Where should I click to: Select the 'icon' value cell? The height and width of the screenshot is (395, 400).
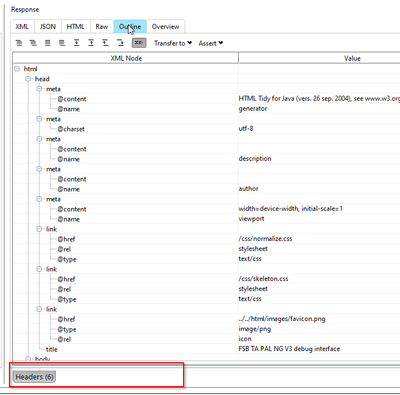pyautogui.click(x=245, y=339)
